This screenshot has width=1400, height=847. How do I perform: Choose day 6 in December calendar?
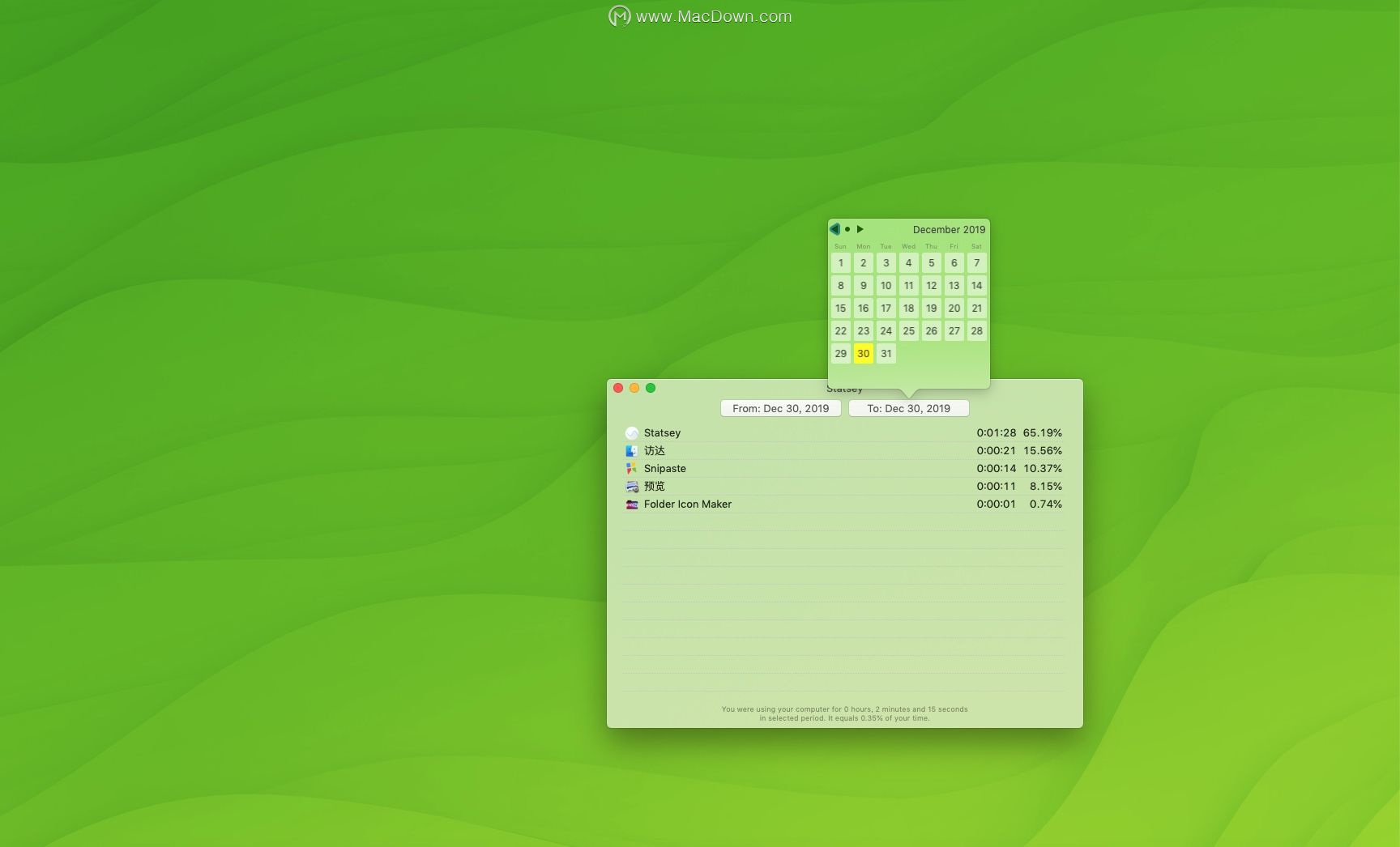pyautogui.click(x=954, y=263)
